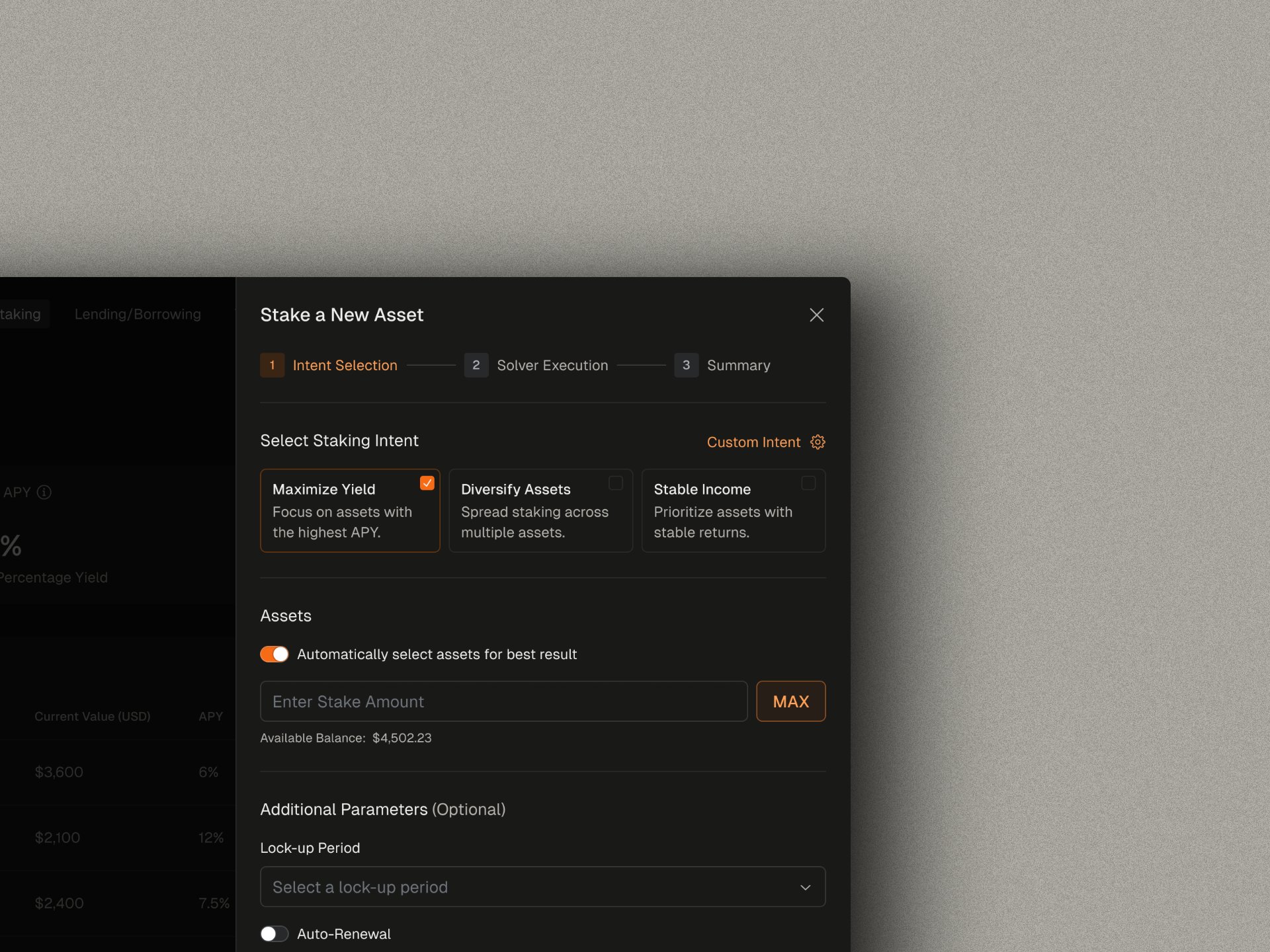Click the Custom Intent gear icon
The height and width of the screenshot is (952, 1270).
[x=818, y=442]
